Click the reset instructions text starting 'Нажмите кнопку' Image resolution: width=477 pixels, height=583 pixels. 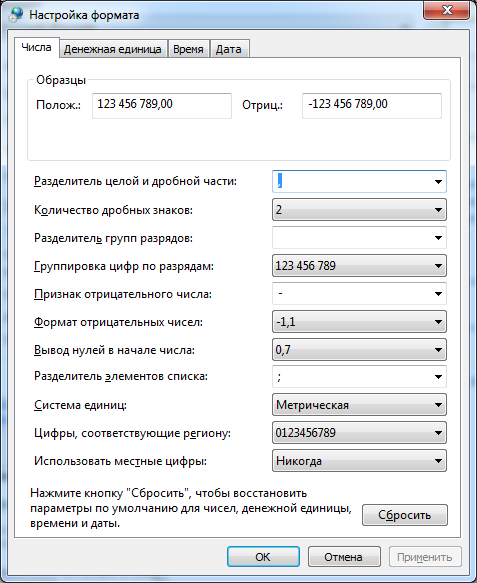[191, 508]
